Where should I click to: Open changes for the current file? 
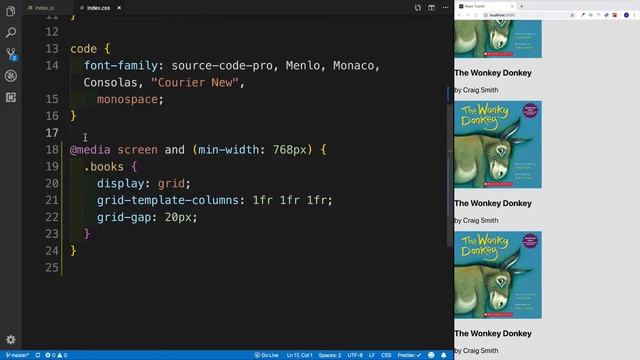[418, 8]
